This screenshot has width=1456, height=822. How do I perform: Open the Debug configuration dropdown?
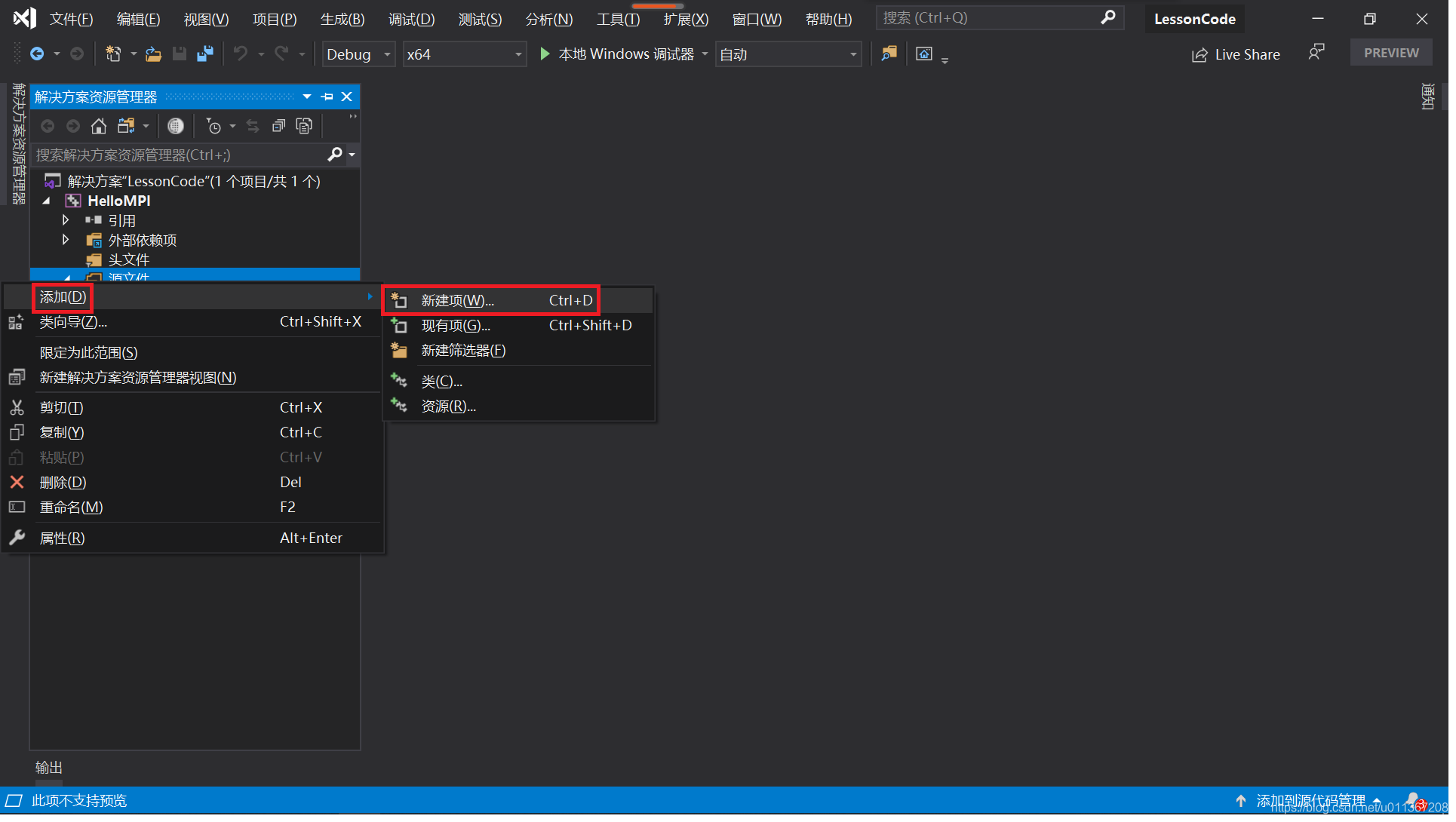coord(359,54)
